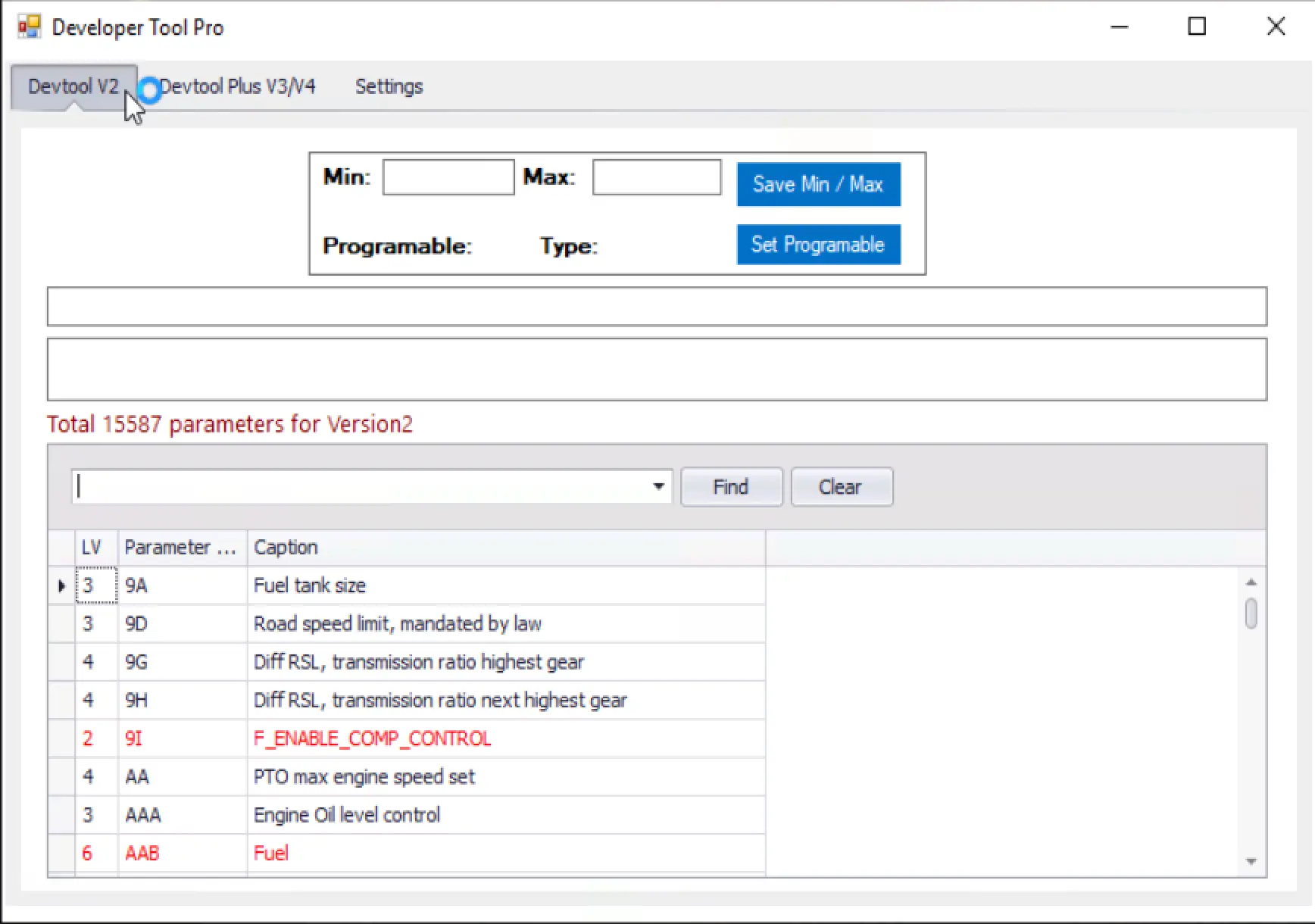Switch to Devtool Plus V3/V4 tab

237,86
